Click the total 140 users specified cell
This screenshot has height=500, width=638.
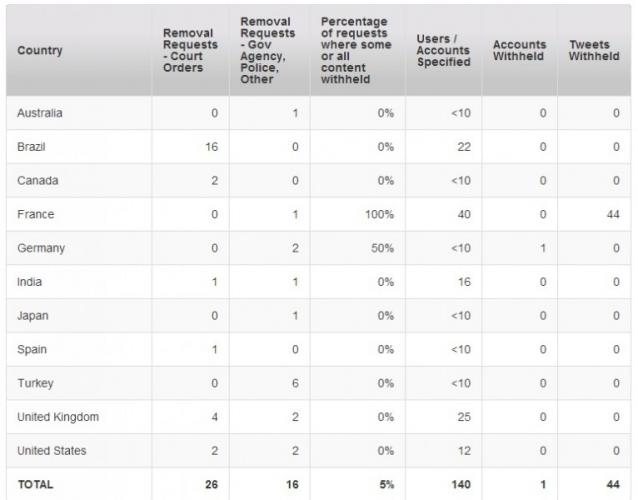[461, 485]
